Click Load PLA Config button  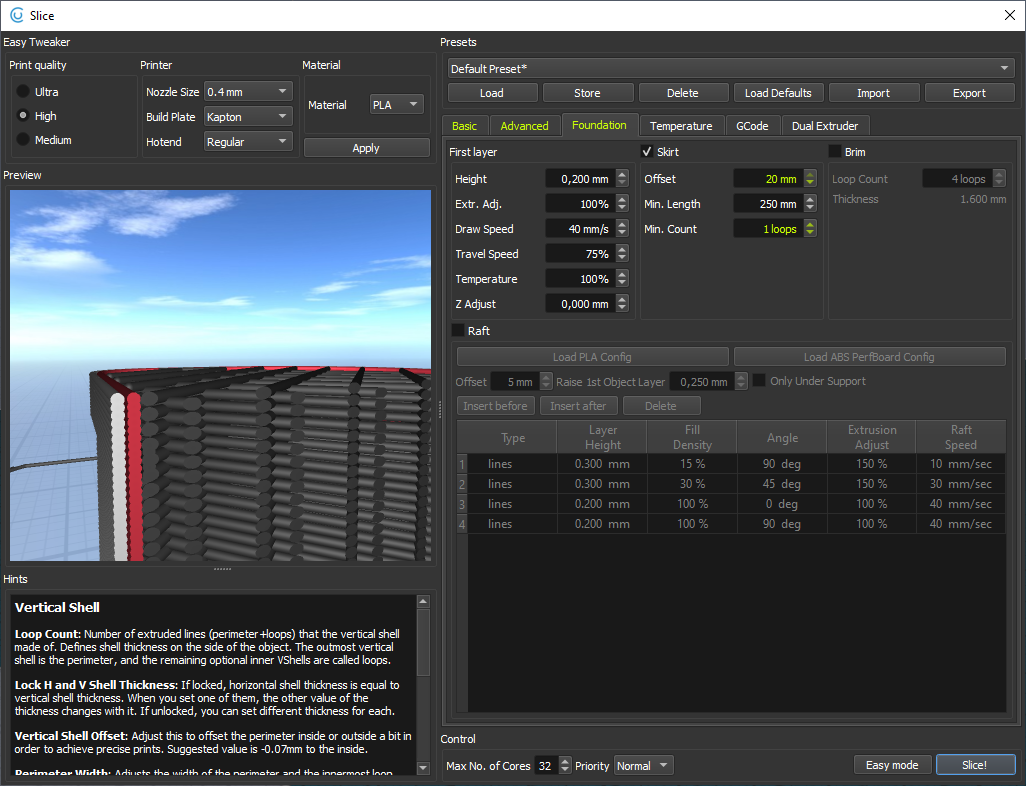point(592,357)
